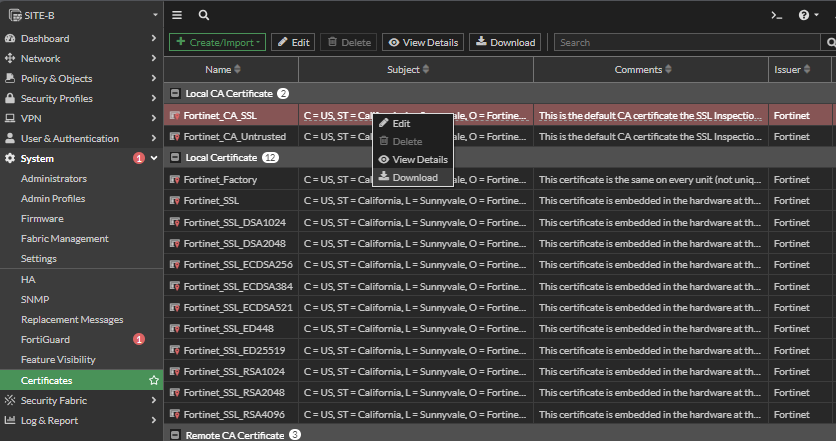This screenshot has width=836, height=441.
Task: Click the certificate Search input field
Action: pyautogui.click(x=688, y=43)
